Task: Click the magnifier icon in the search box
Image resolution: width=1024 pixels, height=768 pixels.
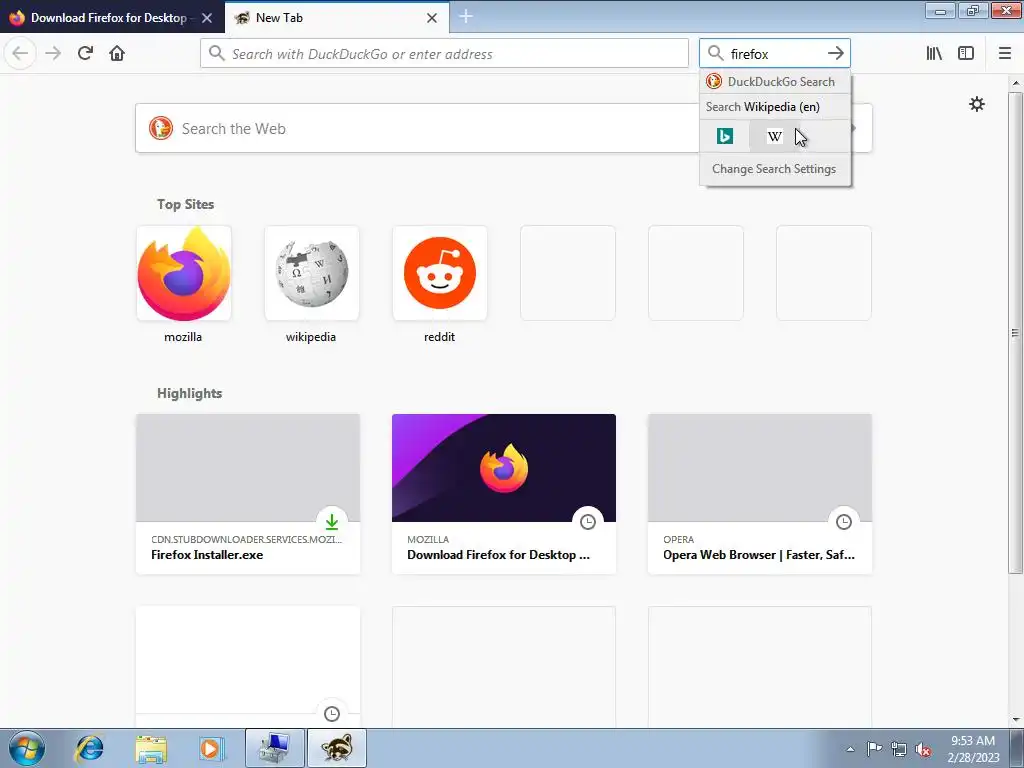Action: pyautogui.click(x=716, y=54)
